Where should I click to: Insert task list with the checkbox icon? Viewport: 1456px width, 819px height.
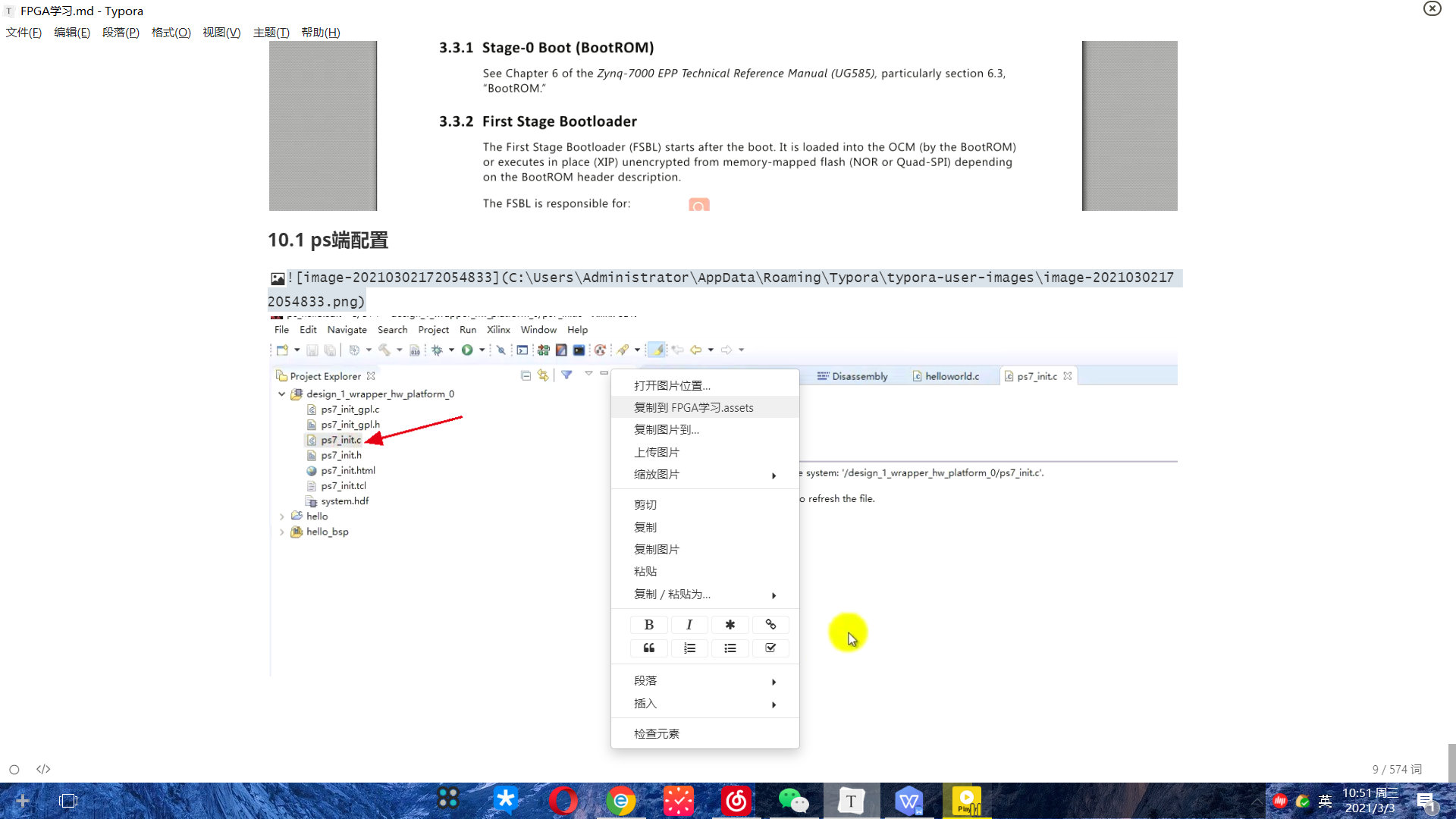[x=770, y=648]
